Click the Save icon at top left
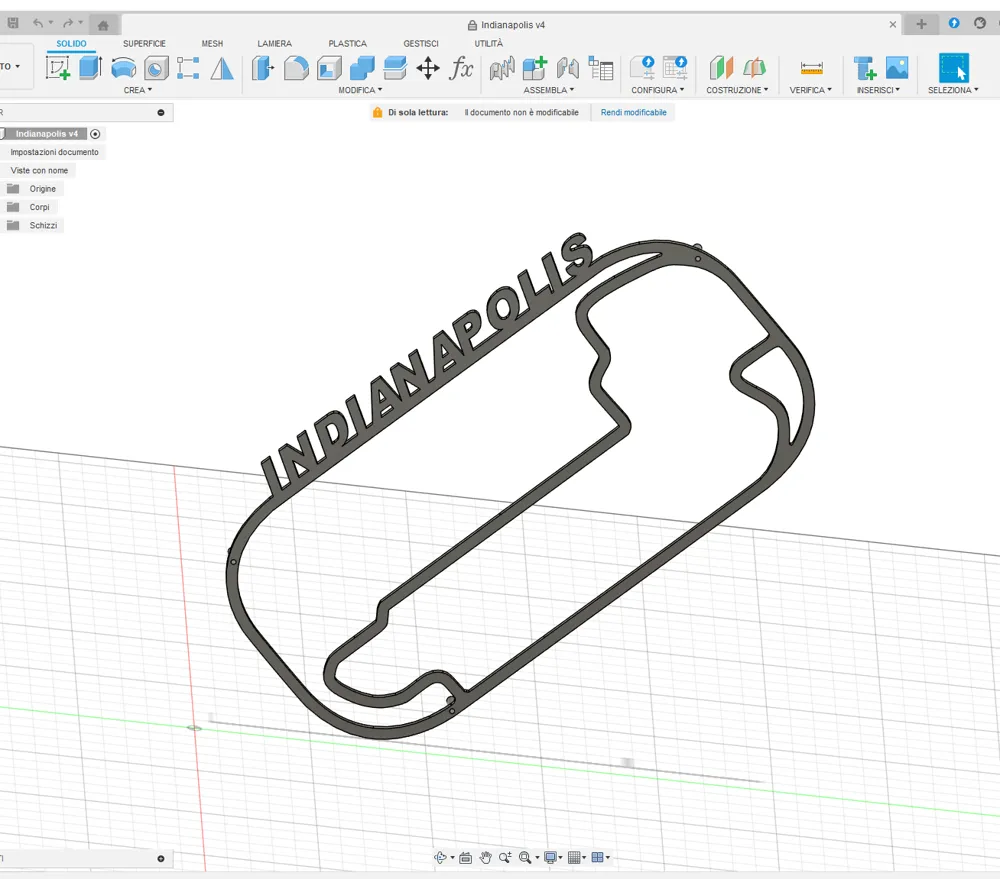1000x879 pixels. (13, 24)
